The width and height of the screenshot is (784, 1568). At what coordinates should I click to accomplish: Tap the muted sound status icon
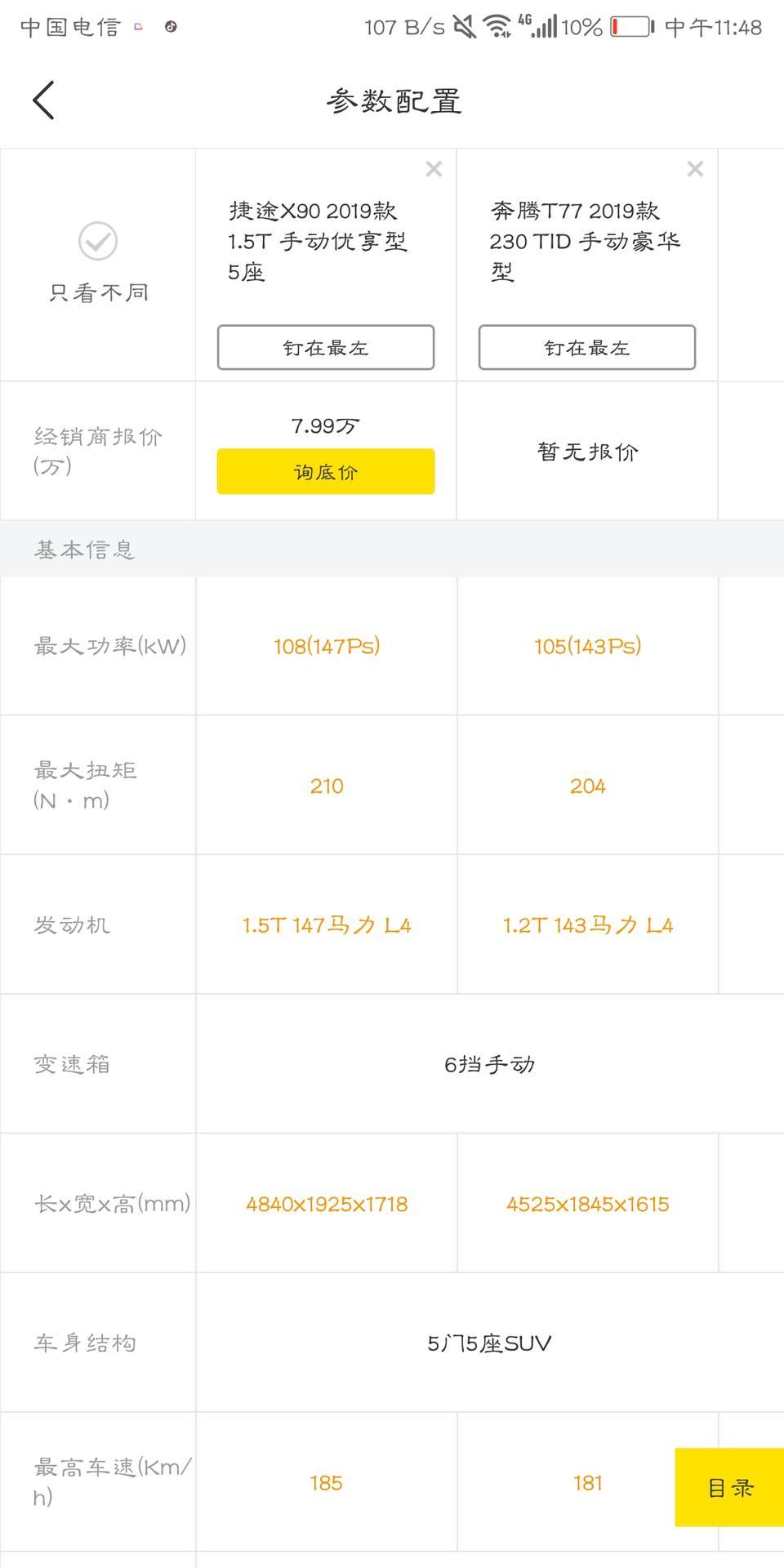point(465,27)
